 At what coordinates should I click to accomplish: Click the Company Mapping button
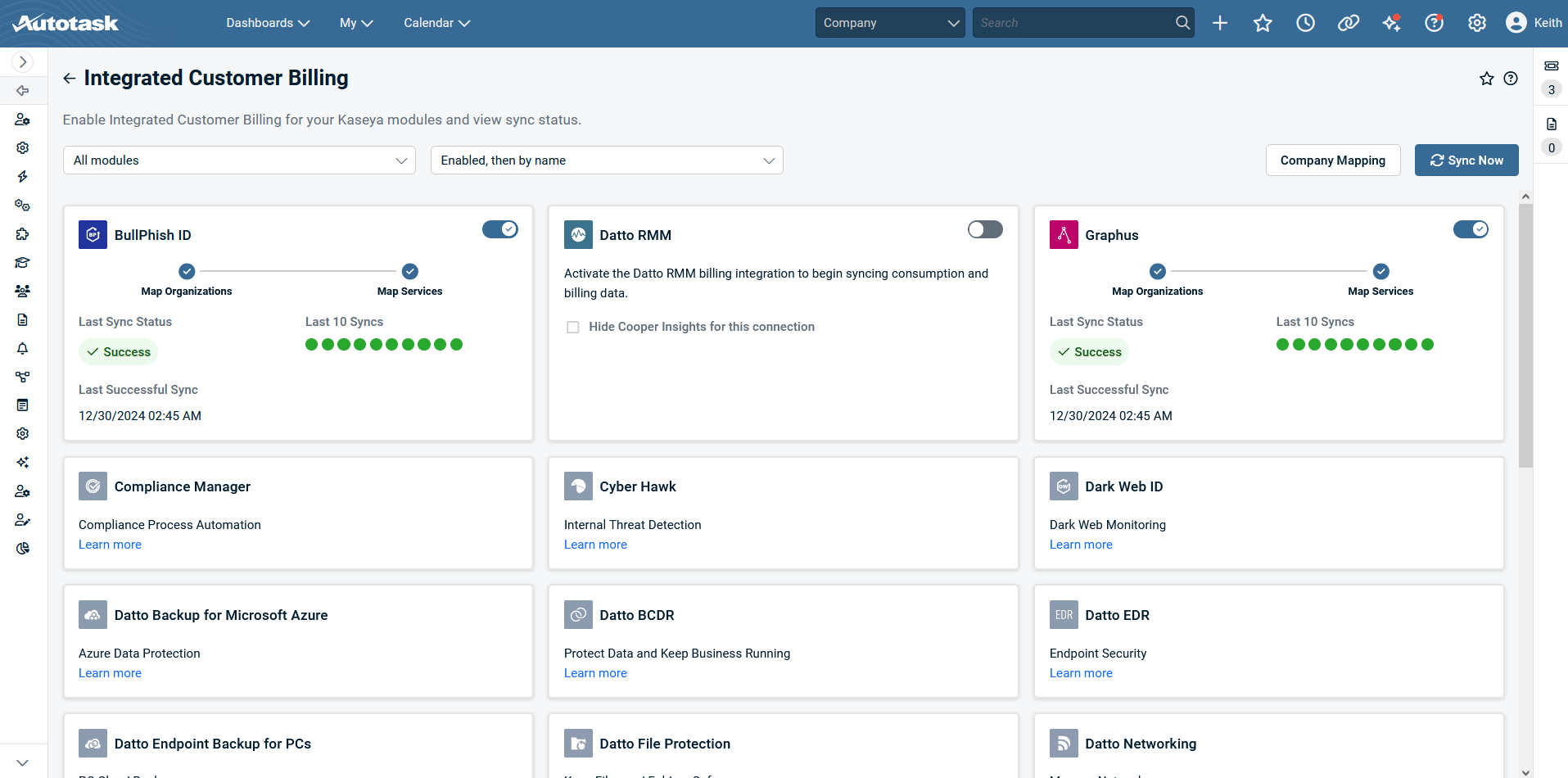pos(1333,161)
